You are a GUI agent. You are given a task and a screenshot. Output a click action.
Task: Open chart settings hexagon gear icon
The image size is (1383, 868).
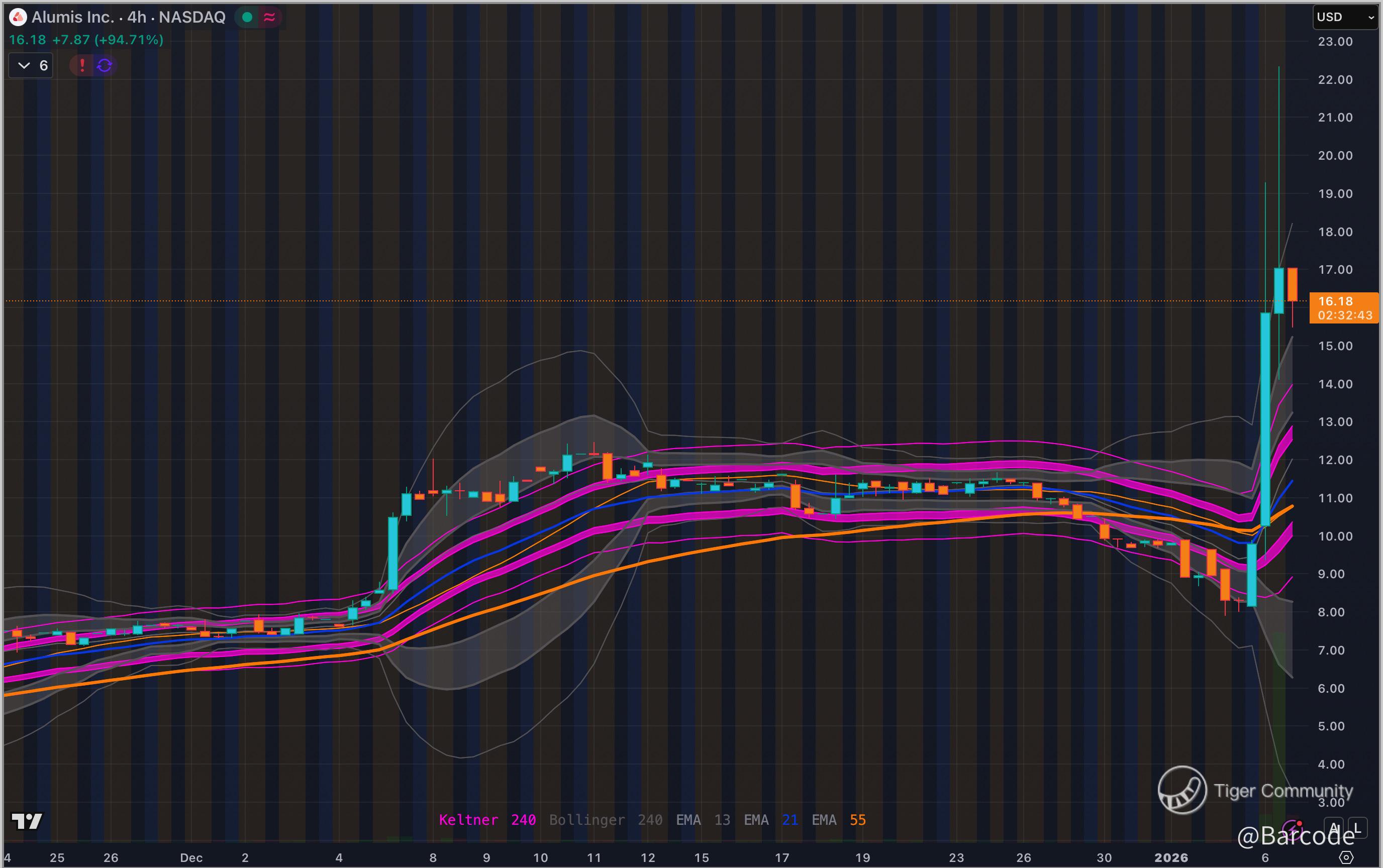pyautogui.click(x=1346, y=857)
